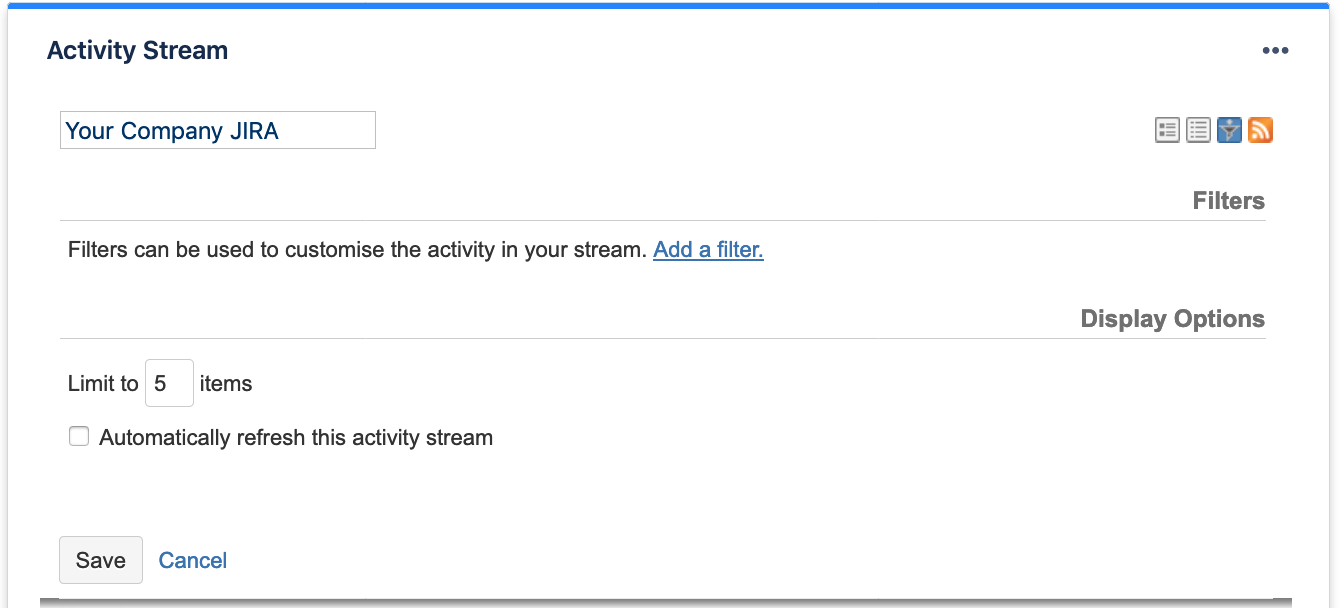Select the detailed list display icon
The width and height of the screenshot is (1340, 608).
coord(1167,130)
